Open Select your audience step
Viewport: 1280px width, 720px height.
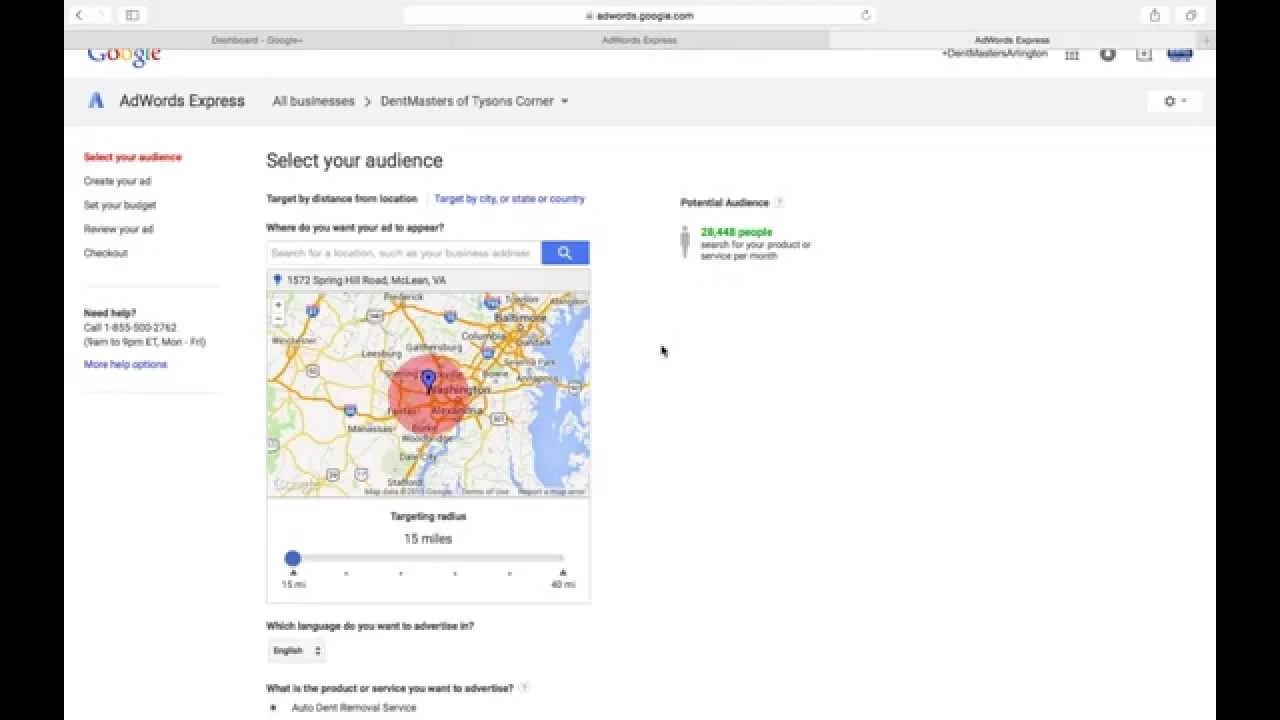[x=132, y=157]
